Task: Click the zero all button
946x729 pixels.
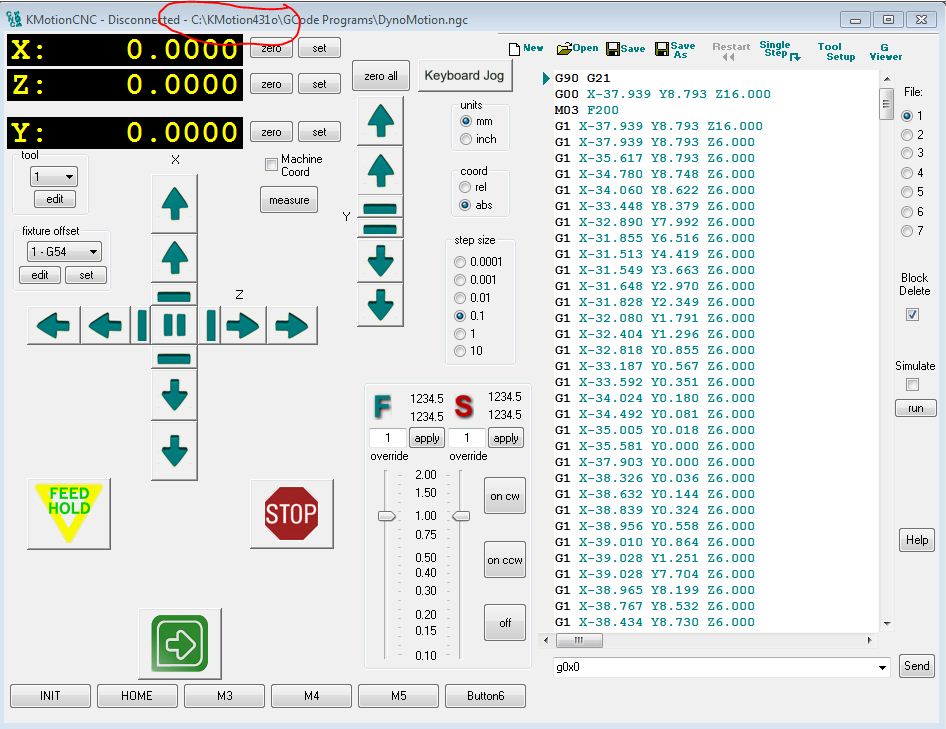Action: click(381, 76)
